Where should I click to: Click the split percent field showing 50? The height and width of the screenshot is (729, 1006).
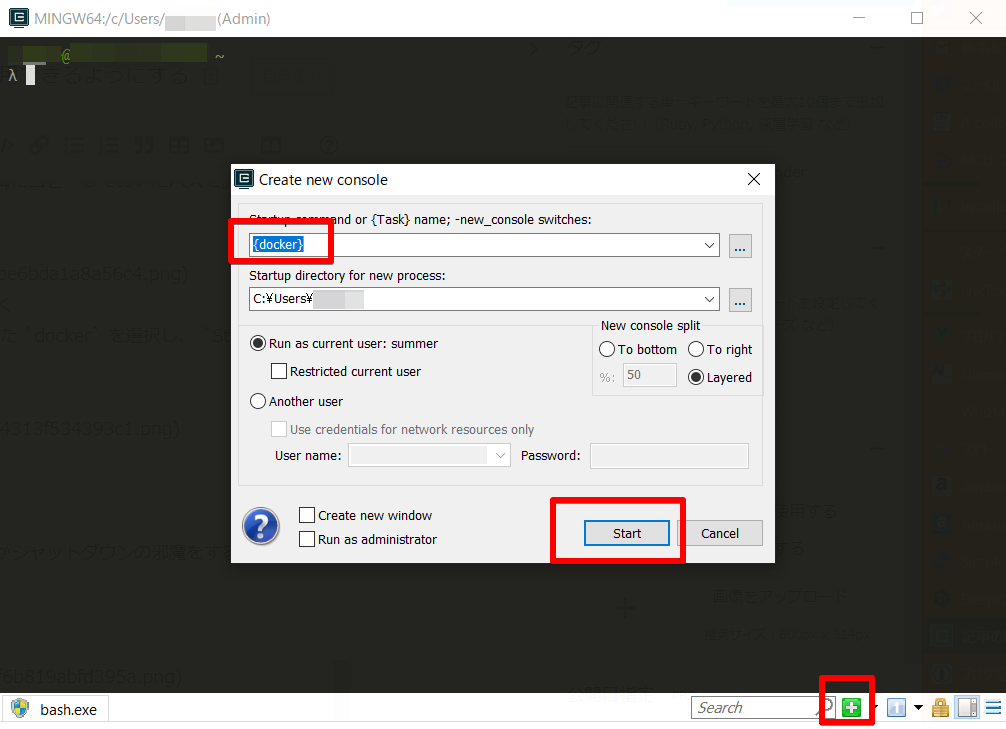coord(649,375)
